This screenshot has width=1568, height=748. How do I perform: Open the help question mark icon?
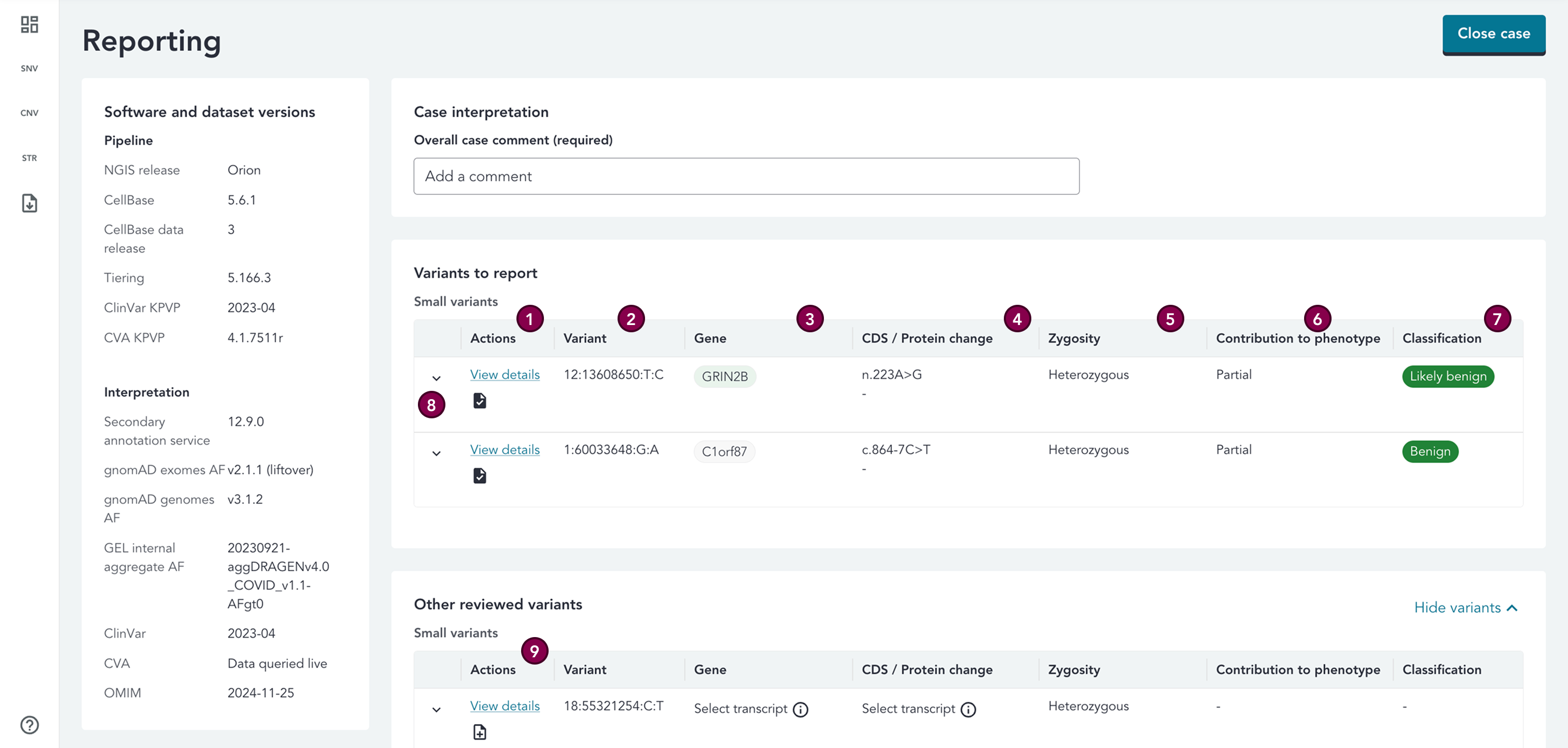click(29, 725)
